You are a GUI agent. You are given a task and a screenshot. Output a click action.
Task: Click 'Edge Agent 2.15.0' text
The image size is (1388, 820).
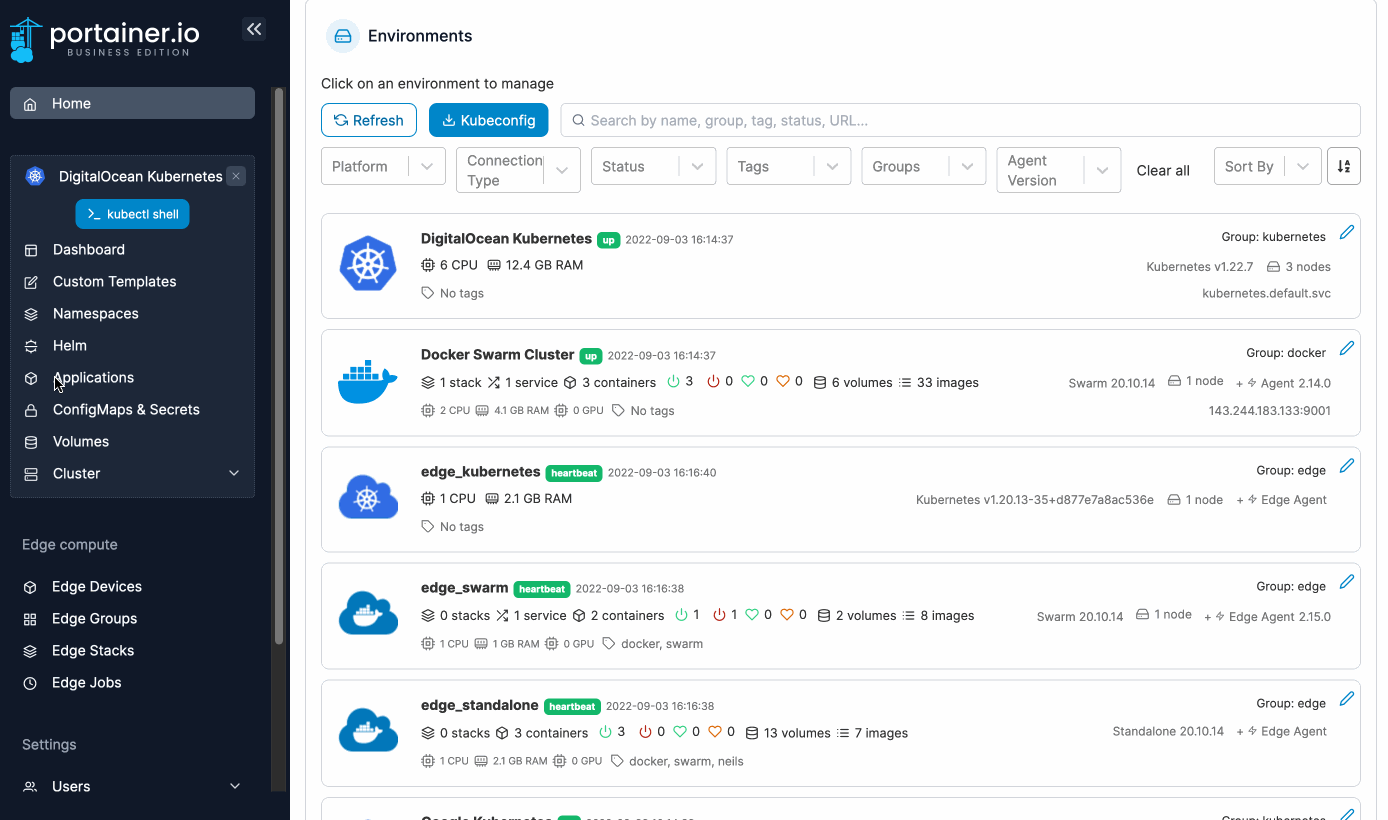coord(1279,617)
